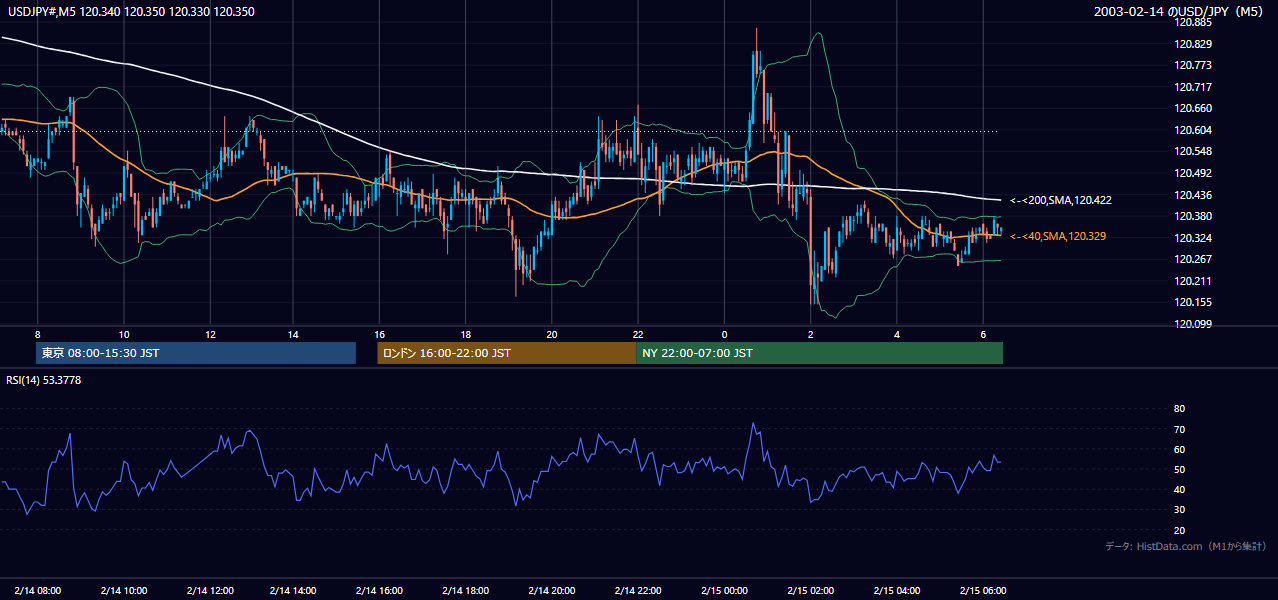The image size is (1278, 600).
Task: Click the price axis value 120.604
Action: [1194, 130]
